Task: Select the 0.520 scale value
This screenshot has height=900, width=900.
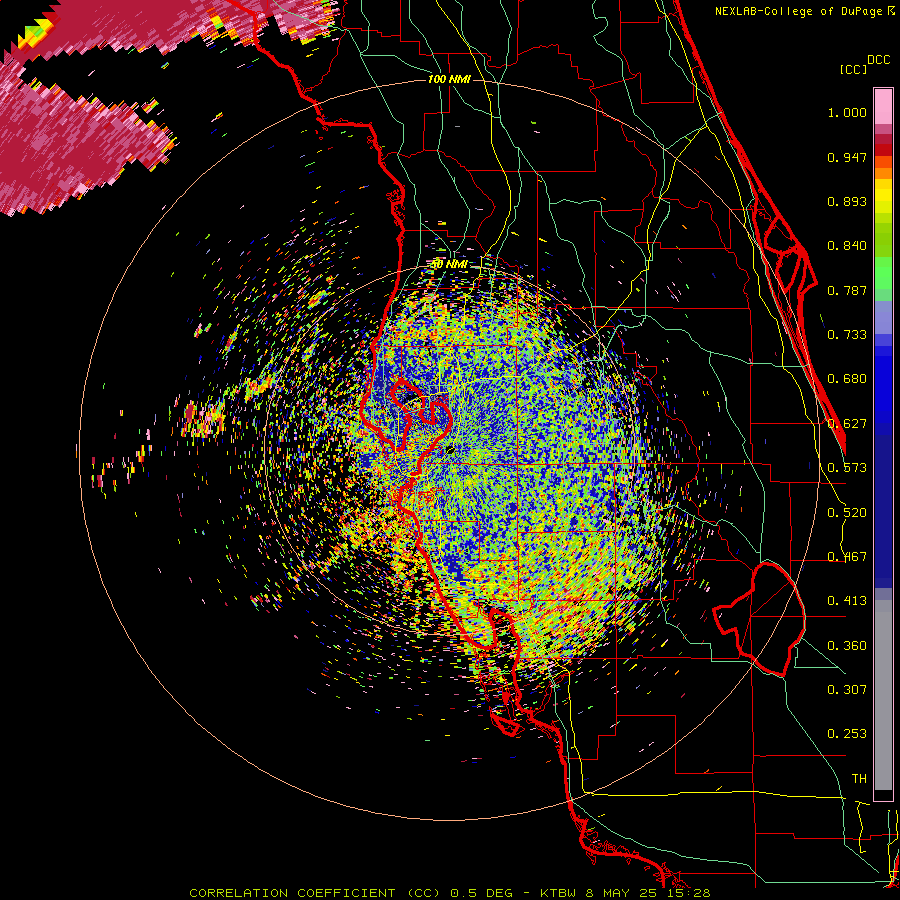Action: (x=847, y=513)
